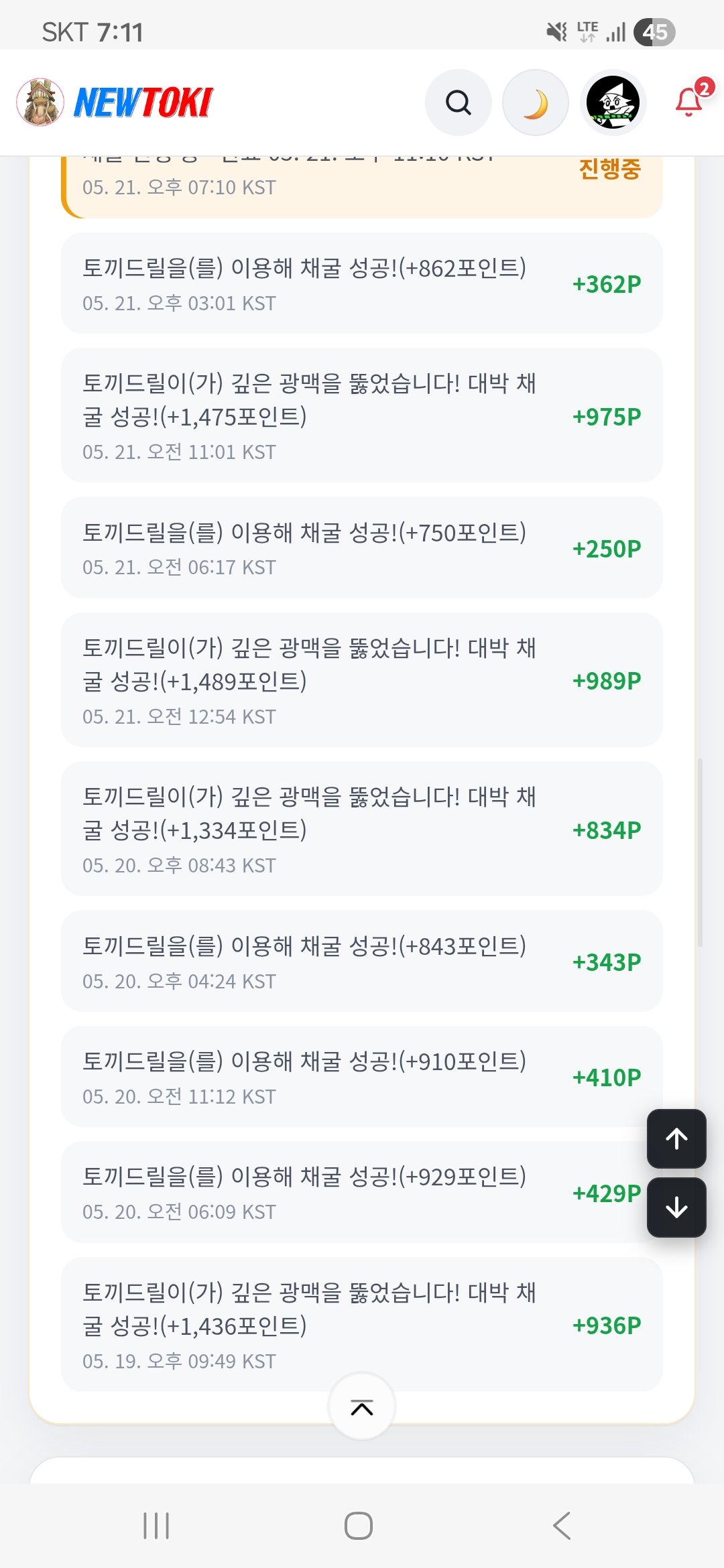Click the page scrollbar thumb

[x=701, y=852]
